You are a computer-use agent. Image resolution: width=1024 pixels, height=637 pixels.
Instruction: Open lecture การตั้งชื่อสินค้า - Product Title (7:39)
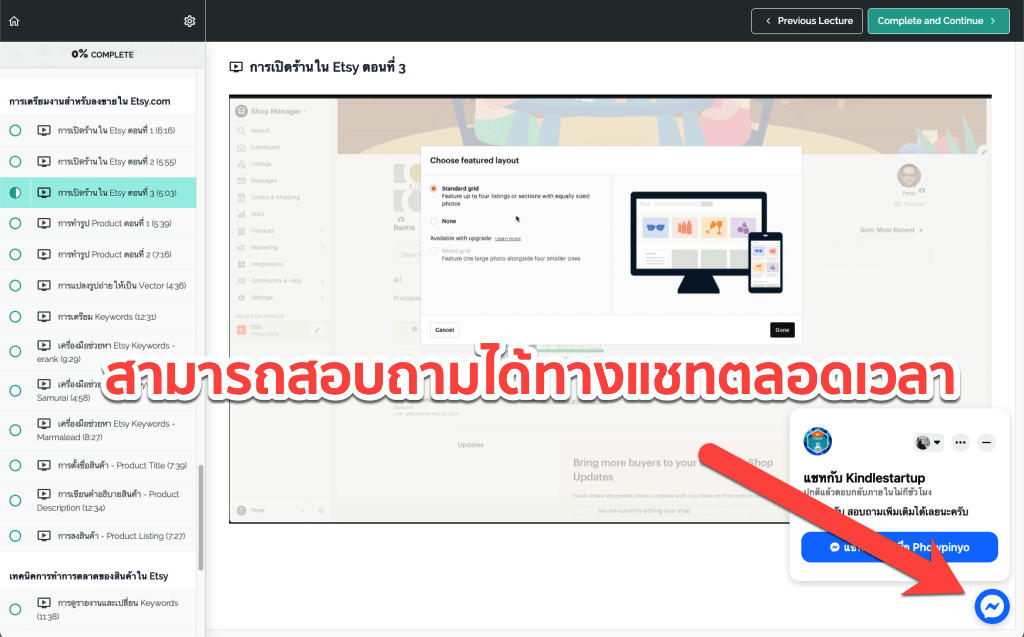98,465
